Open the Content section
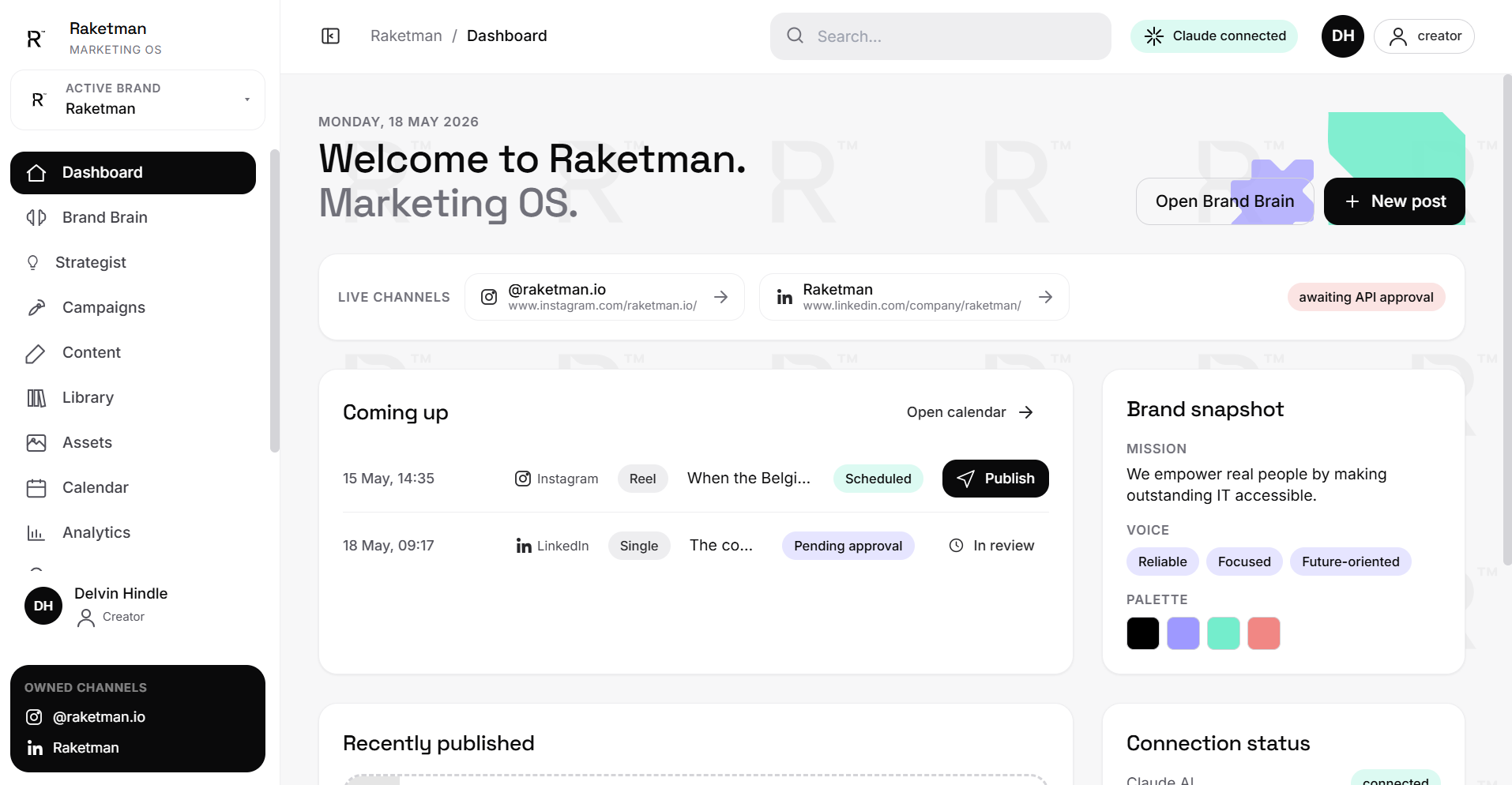The height and width of the screenshot is (785, 1512). (133, 353)
